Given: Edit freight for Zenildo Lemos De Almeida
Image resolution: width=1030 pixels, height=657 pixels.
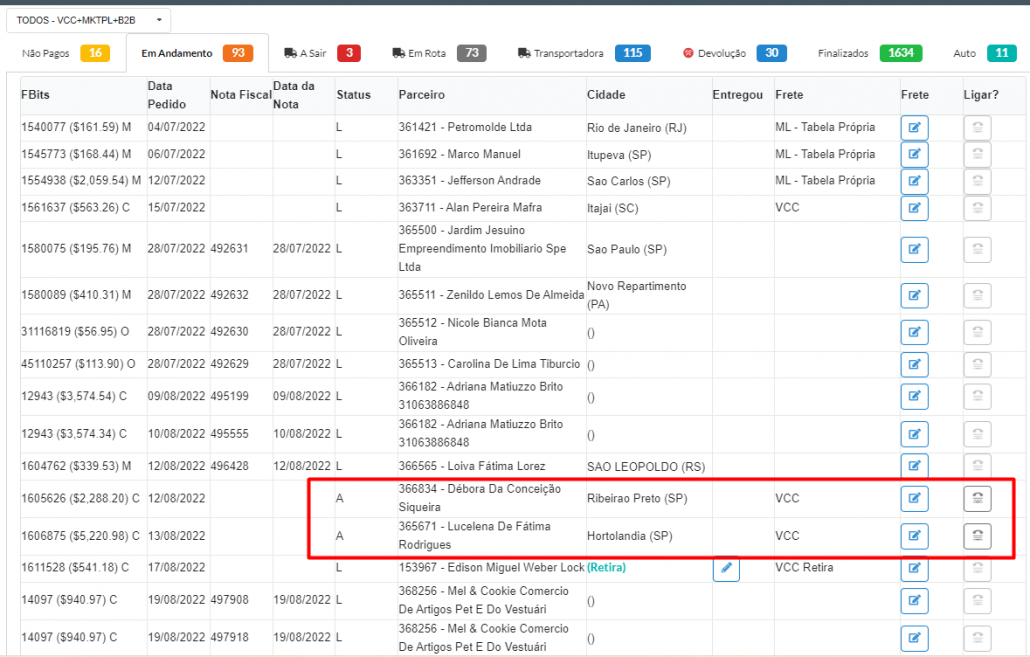Looking at the screenshot, I should click(x=914, y=296).
